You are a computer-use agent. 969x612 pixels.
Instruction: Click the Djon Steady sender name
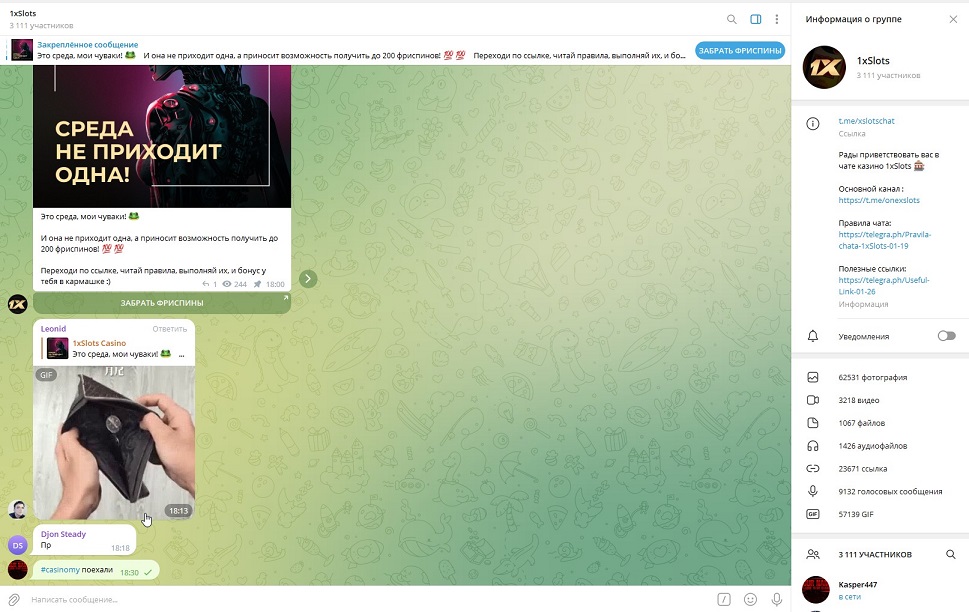[x=63, y=534]
